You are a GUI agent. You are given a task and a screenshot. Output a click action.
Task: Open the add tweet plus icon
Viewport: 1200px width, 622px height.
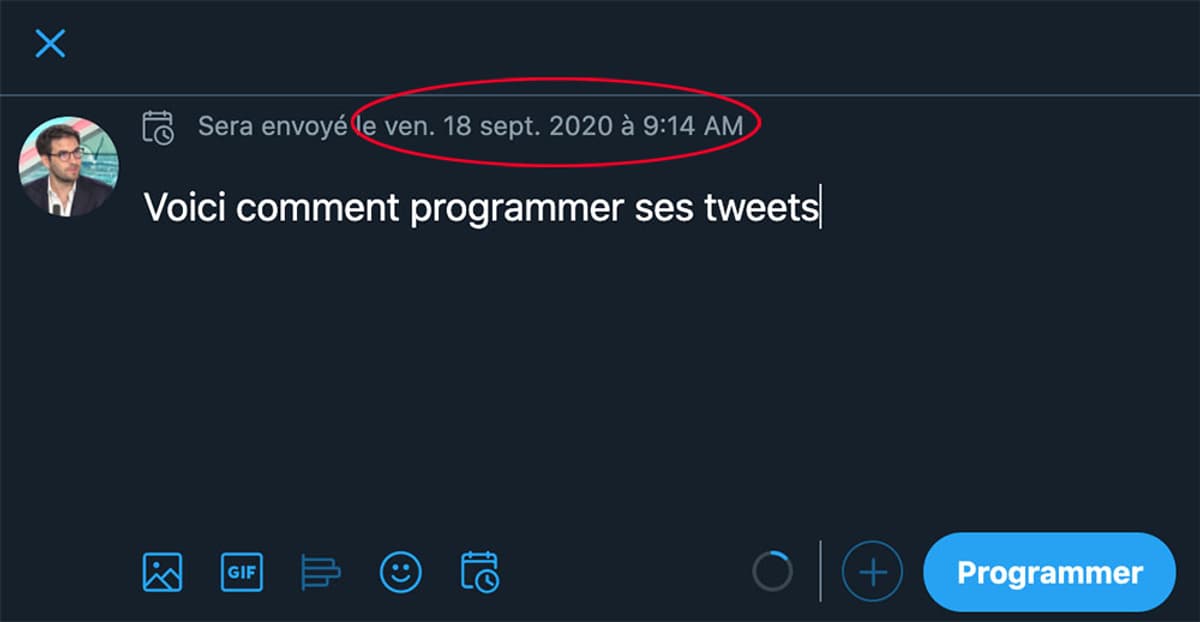(872, 572)
